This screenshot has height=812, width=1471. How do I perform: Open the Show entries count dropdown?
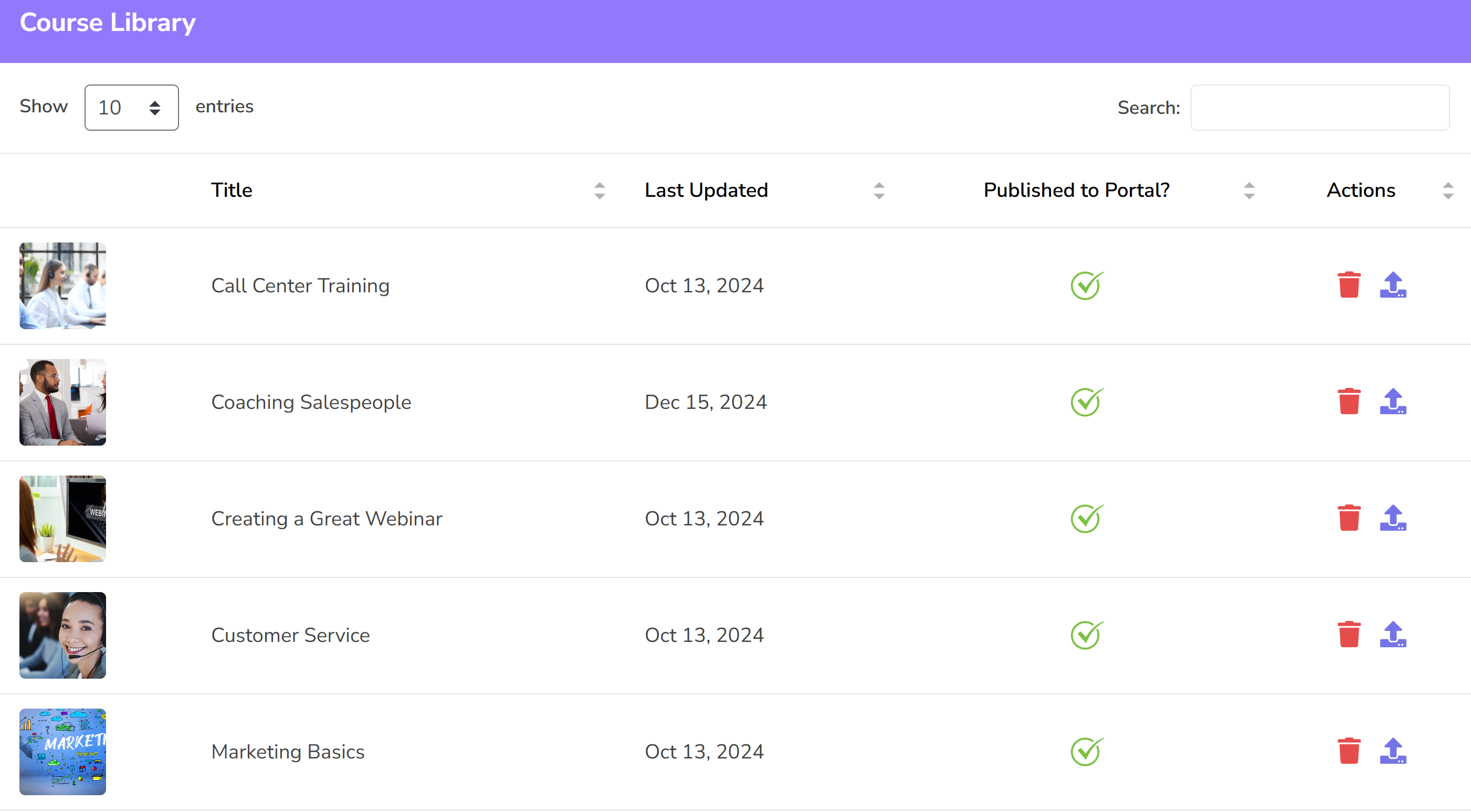[x=131, y=108]
